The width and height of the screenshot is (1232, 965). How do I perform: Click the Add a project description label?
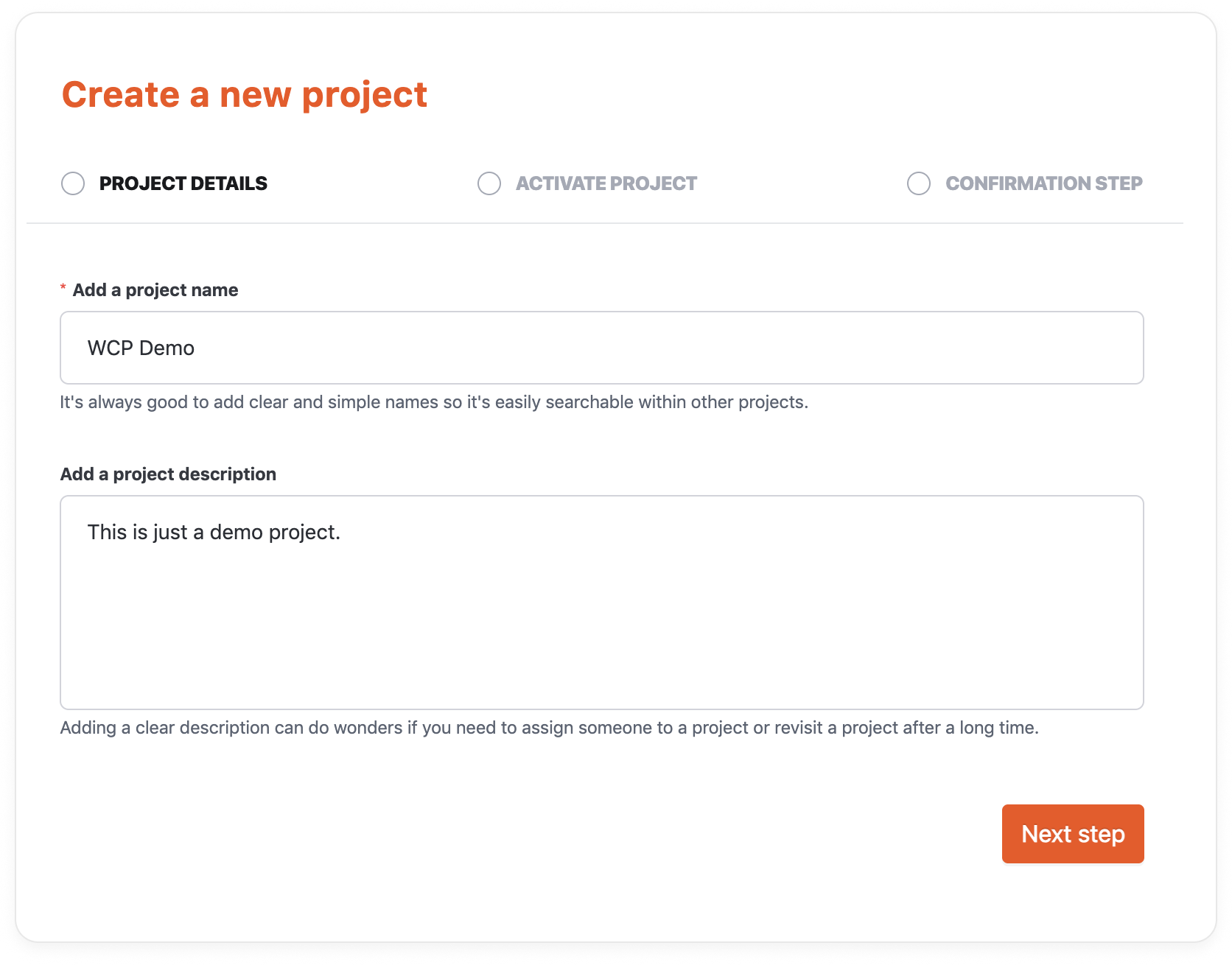pos(168,474)
